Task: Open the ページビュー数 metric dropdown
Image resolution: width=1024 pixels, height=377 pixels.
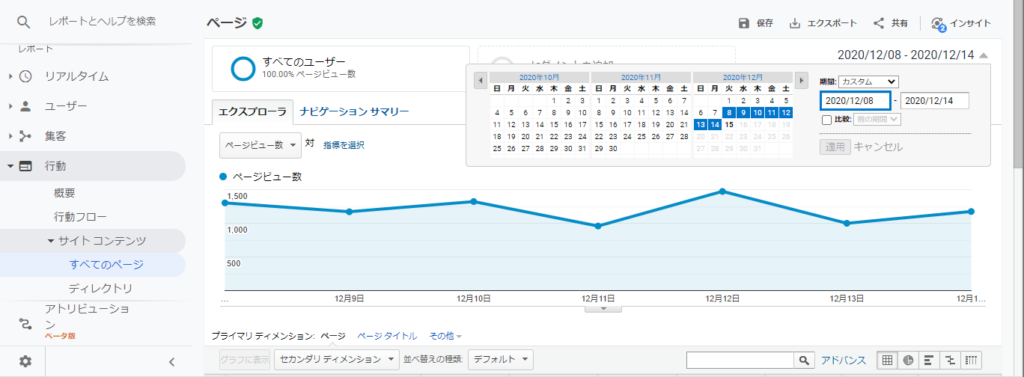Action: point(260,144)
